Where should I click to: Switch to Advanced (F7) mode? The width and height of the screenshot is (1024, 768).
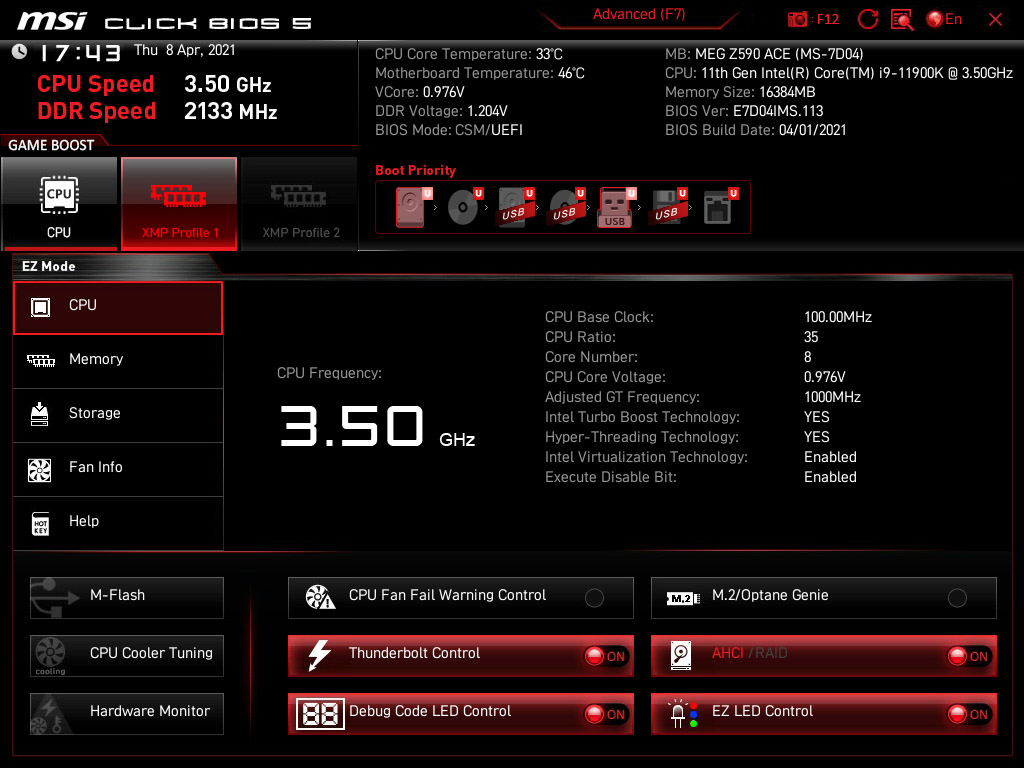pyautogui.click(x=639, y=14)
